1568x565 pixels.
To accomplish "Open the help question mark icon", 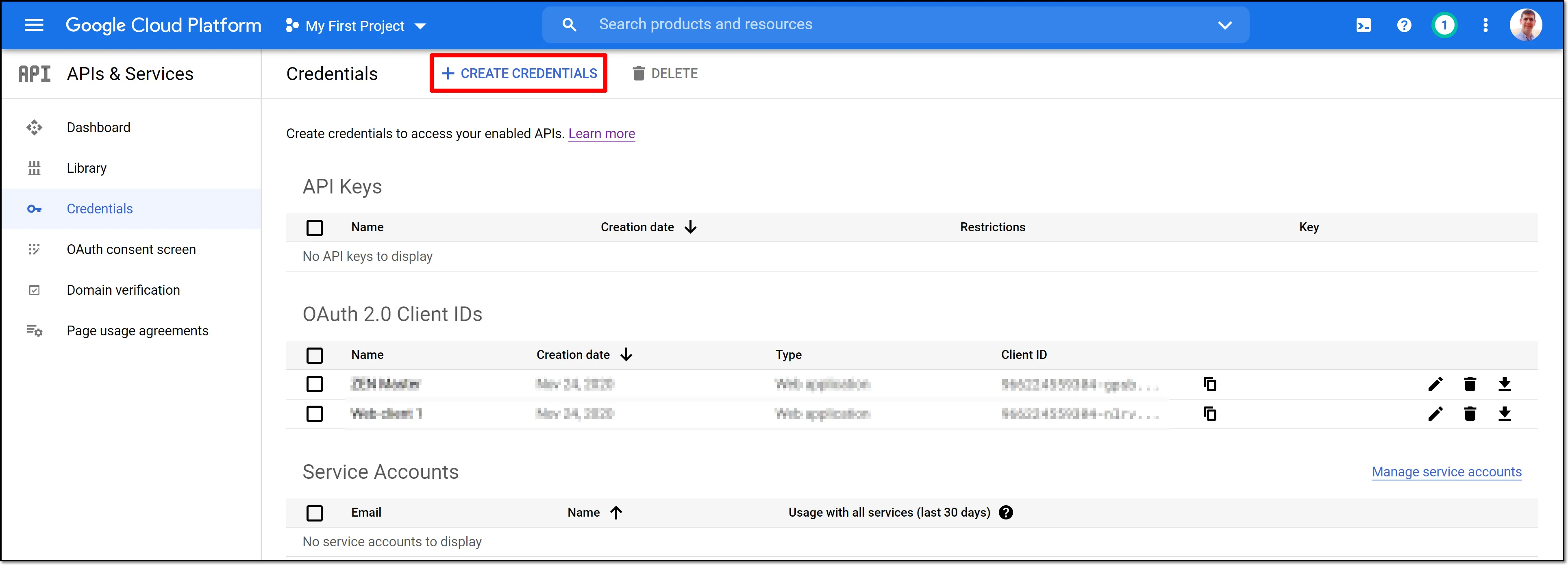I will tap(1404, 25).
